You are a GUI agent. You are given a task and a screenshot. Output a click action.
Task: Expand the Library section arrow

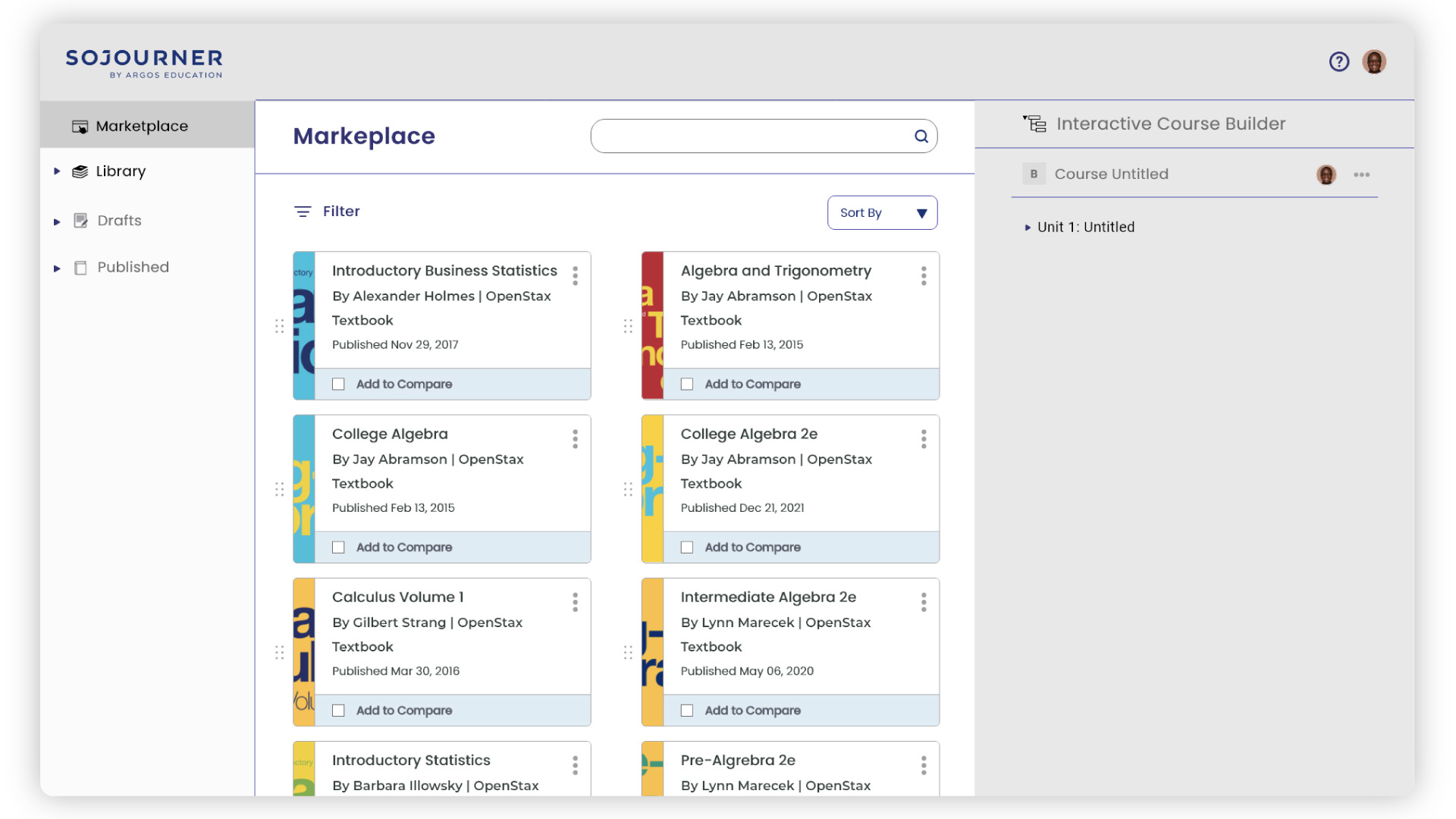[x=57, y=172]
